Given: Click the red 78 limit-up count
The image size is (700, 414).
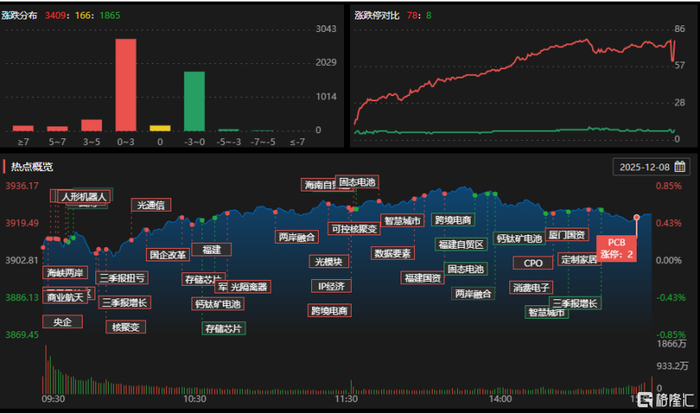Looking at the screenshot, I should [412, 15].
